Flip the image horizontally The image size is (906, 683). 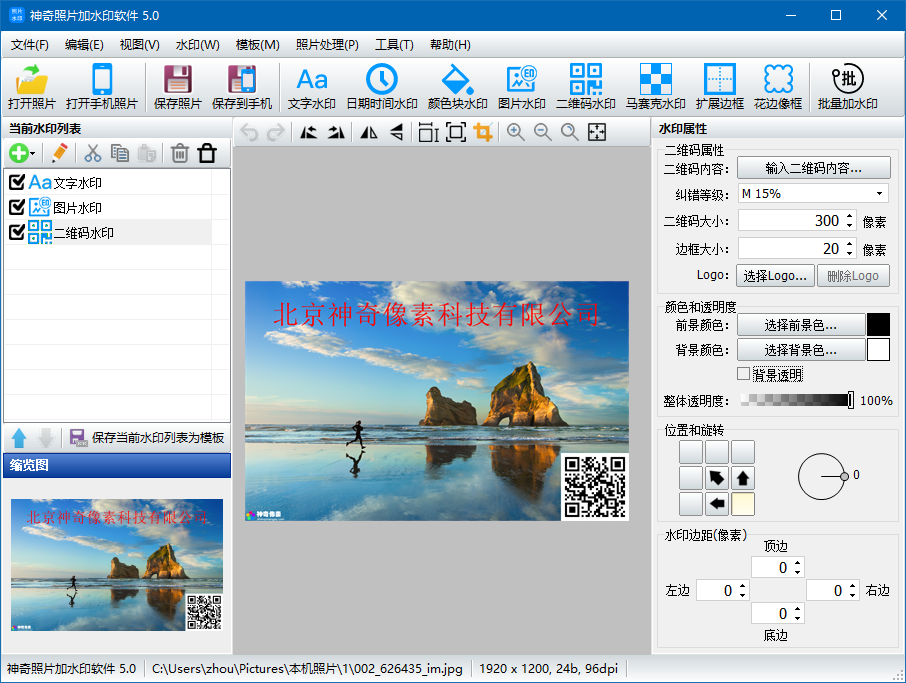coord(369,132)
